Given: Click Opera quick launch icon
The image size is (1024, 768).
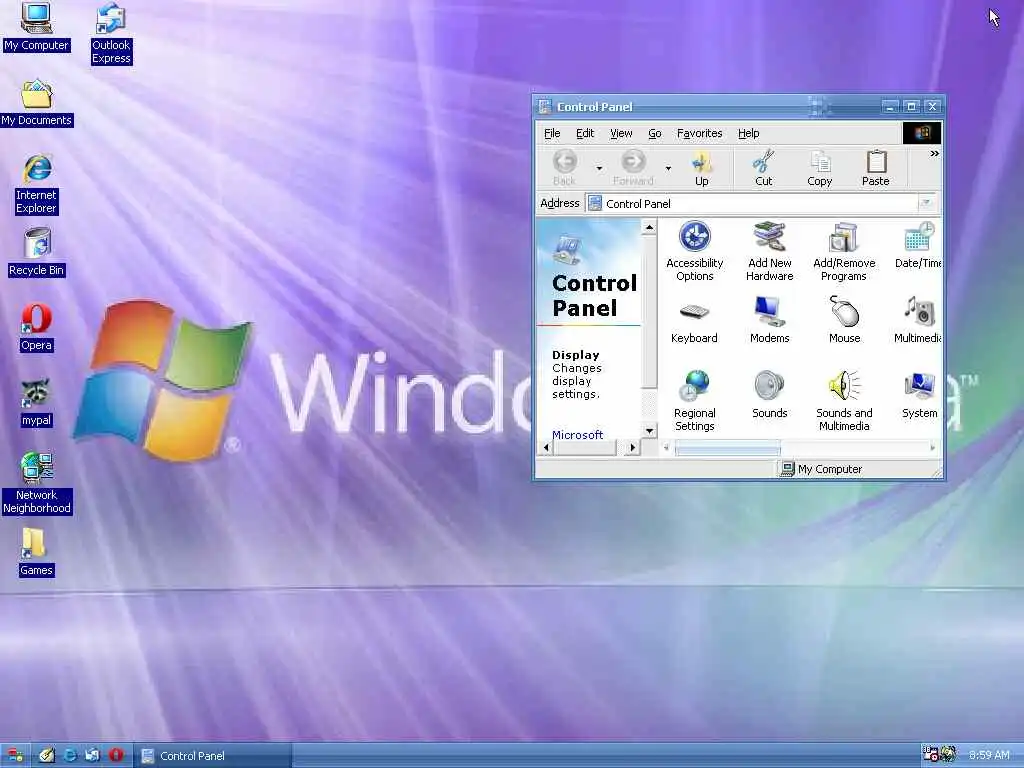Looking at the screenshot, I should click(116, 756).
